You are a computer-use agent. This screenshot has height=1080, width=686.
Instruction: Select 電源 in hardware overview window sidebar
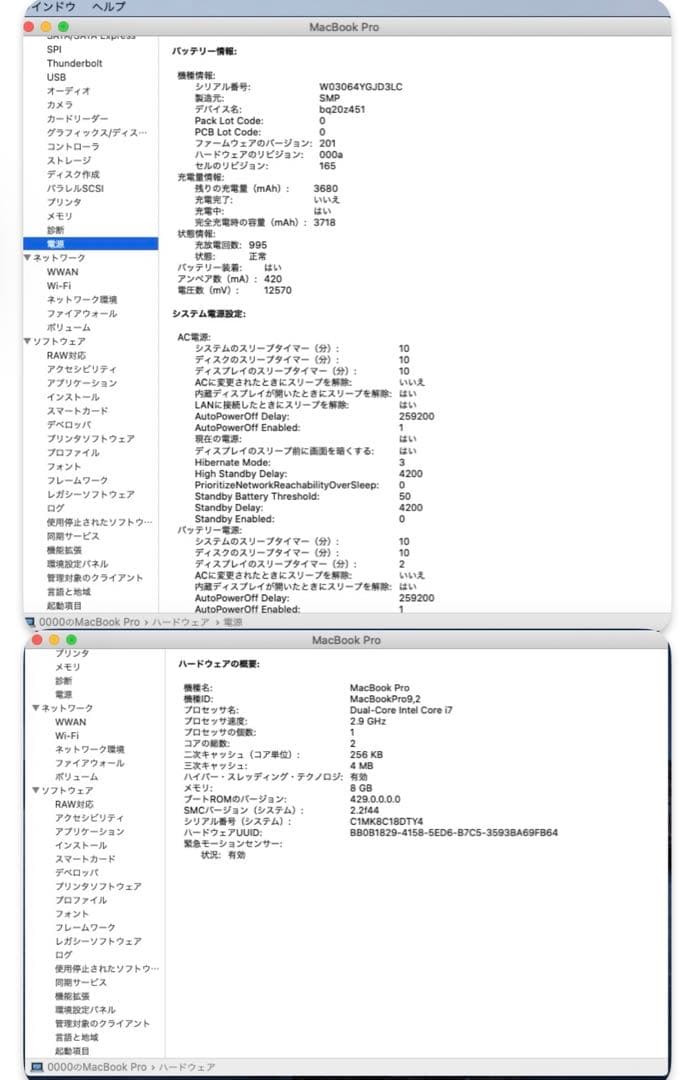[x=63, y=694]
